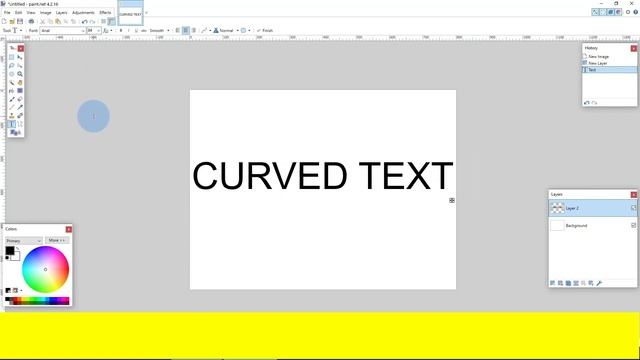Select the Lasso Select tool
The image size is (640, 360).
[11, 65]
